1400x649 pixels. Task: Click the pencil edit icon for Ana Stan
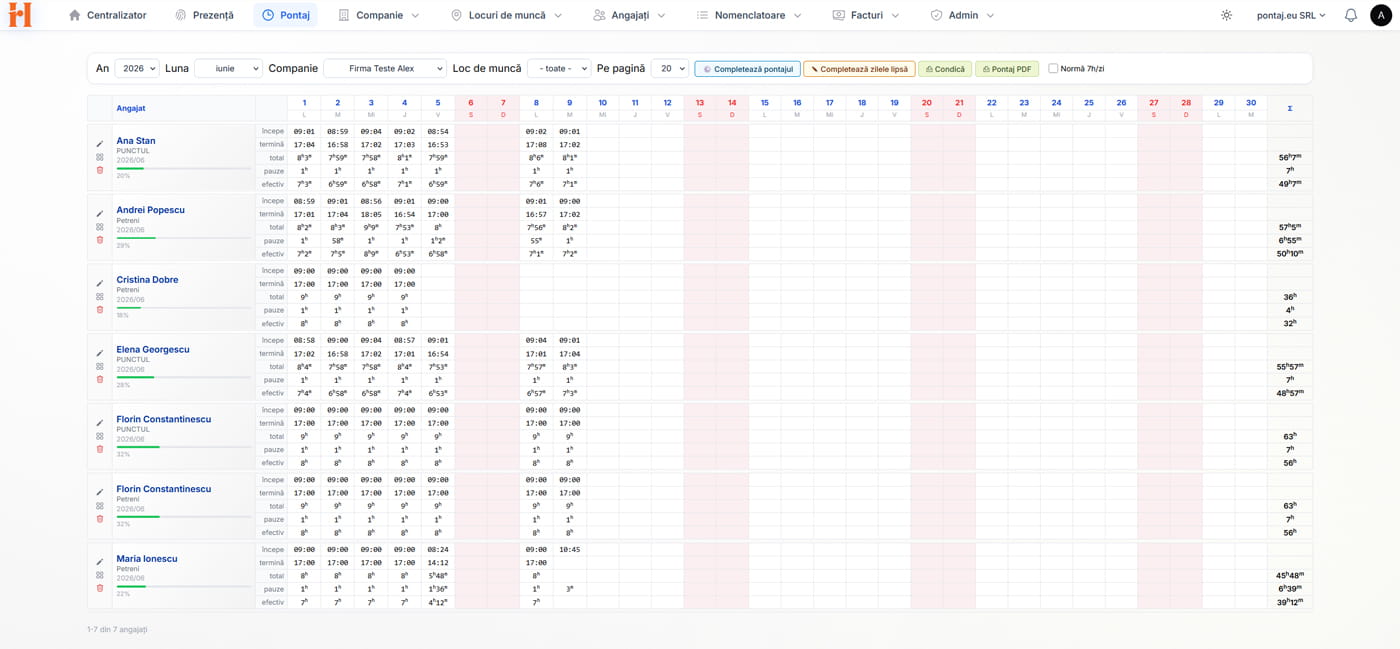100,144
